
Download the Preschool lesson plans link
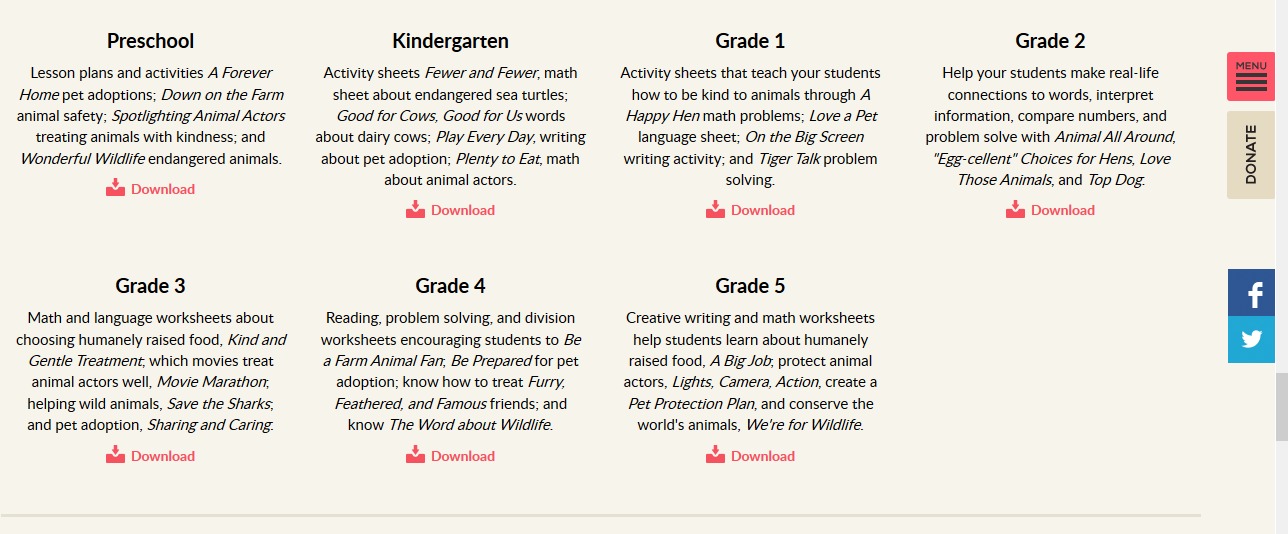click(x=163, y=189)
